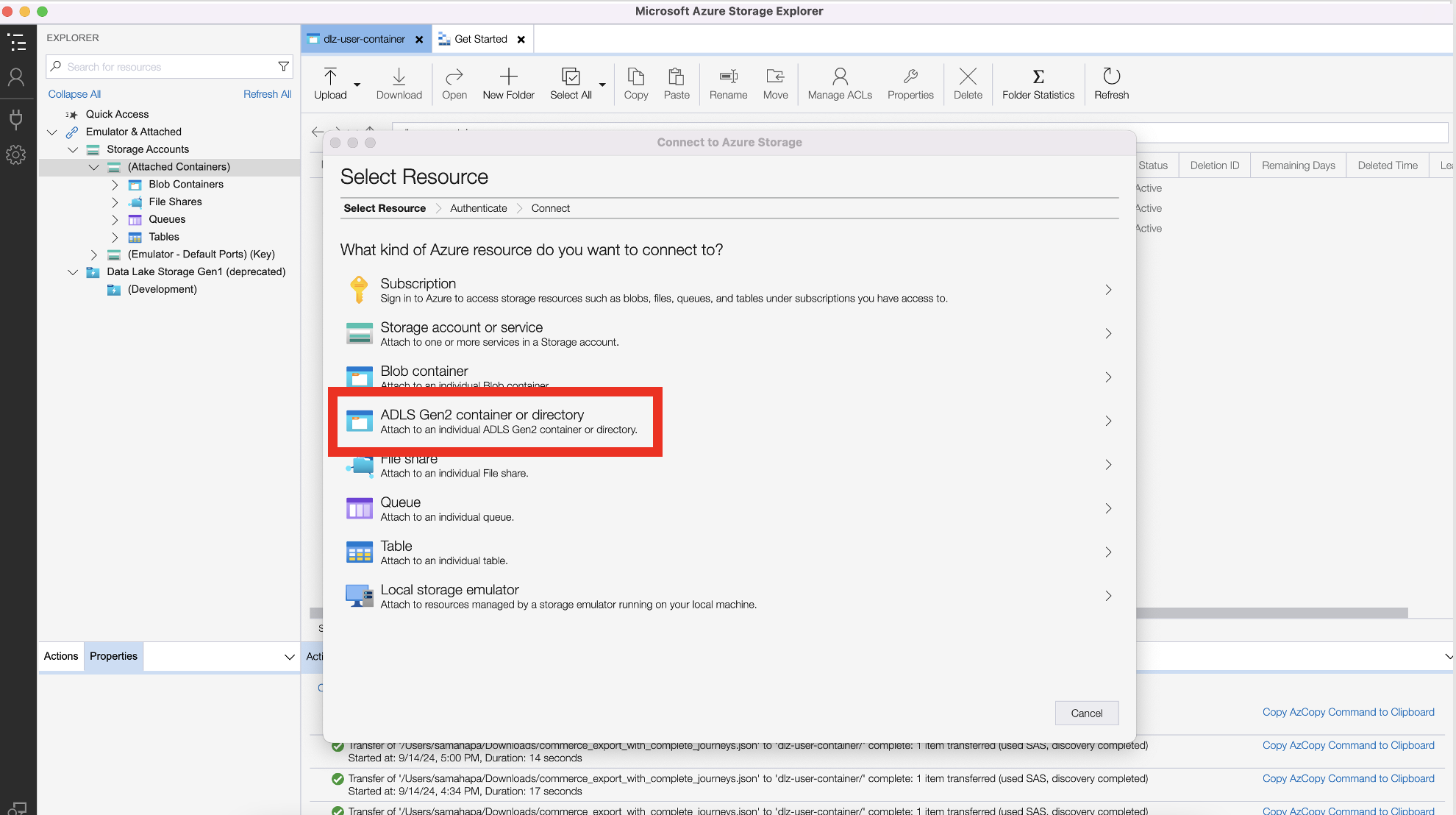Switch to the Get Started tab
The height and width of the screenshot is (815, 1456).
pyautogui.click(x=480, y=39)
